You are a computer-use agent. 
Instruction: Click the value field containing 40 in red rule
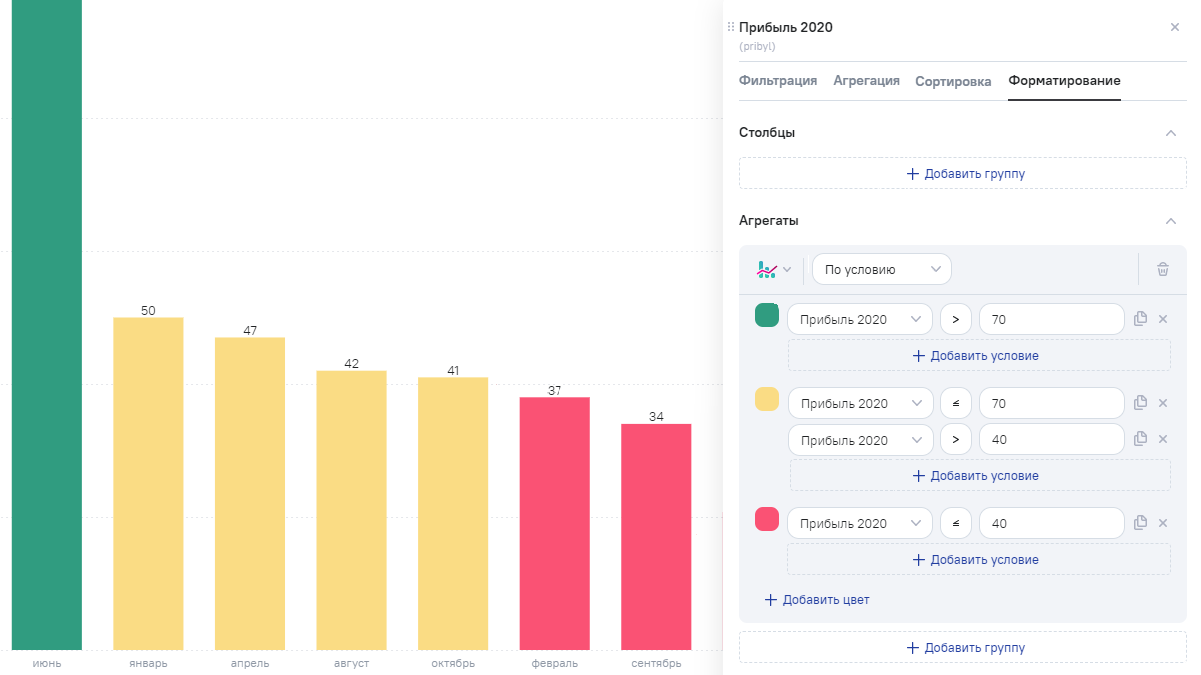[1051, 523]
